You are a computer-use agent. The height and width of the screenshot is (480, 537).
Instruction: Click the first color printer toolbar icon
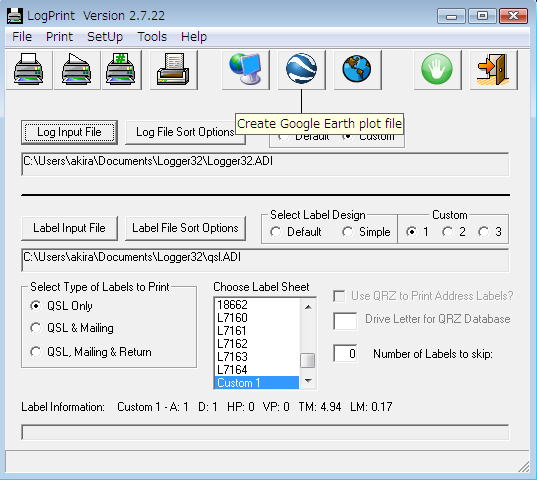[29, 70]
